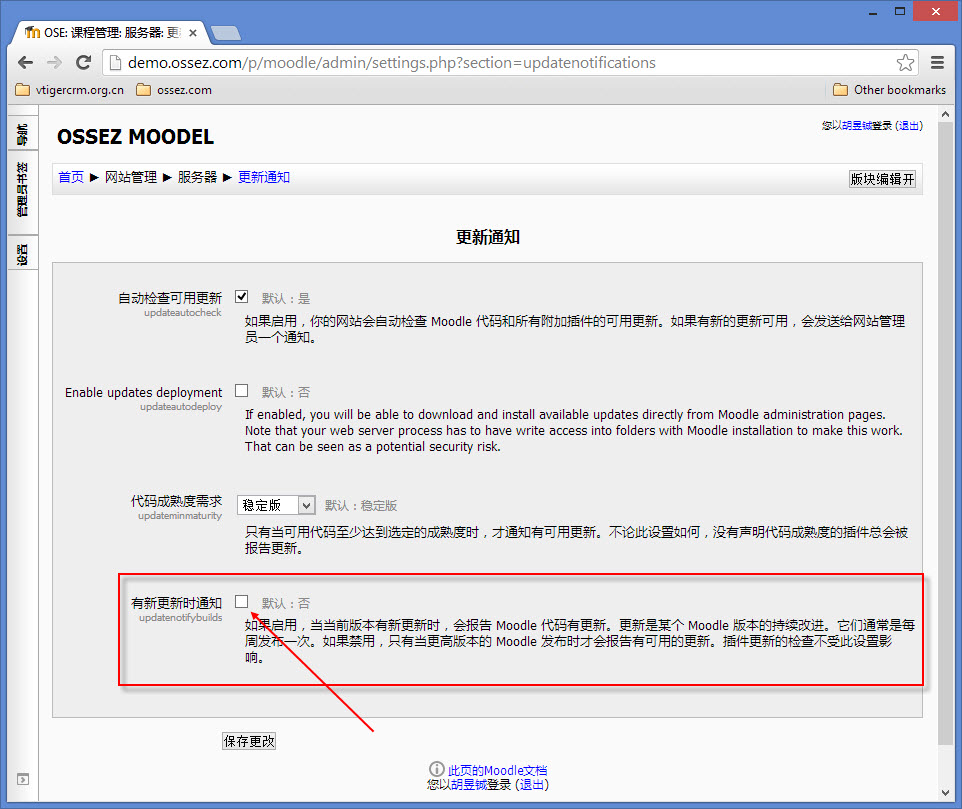Reload the page with refresh icon

pos(83,62)
